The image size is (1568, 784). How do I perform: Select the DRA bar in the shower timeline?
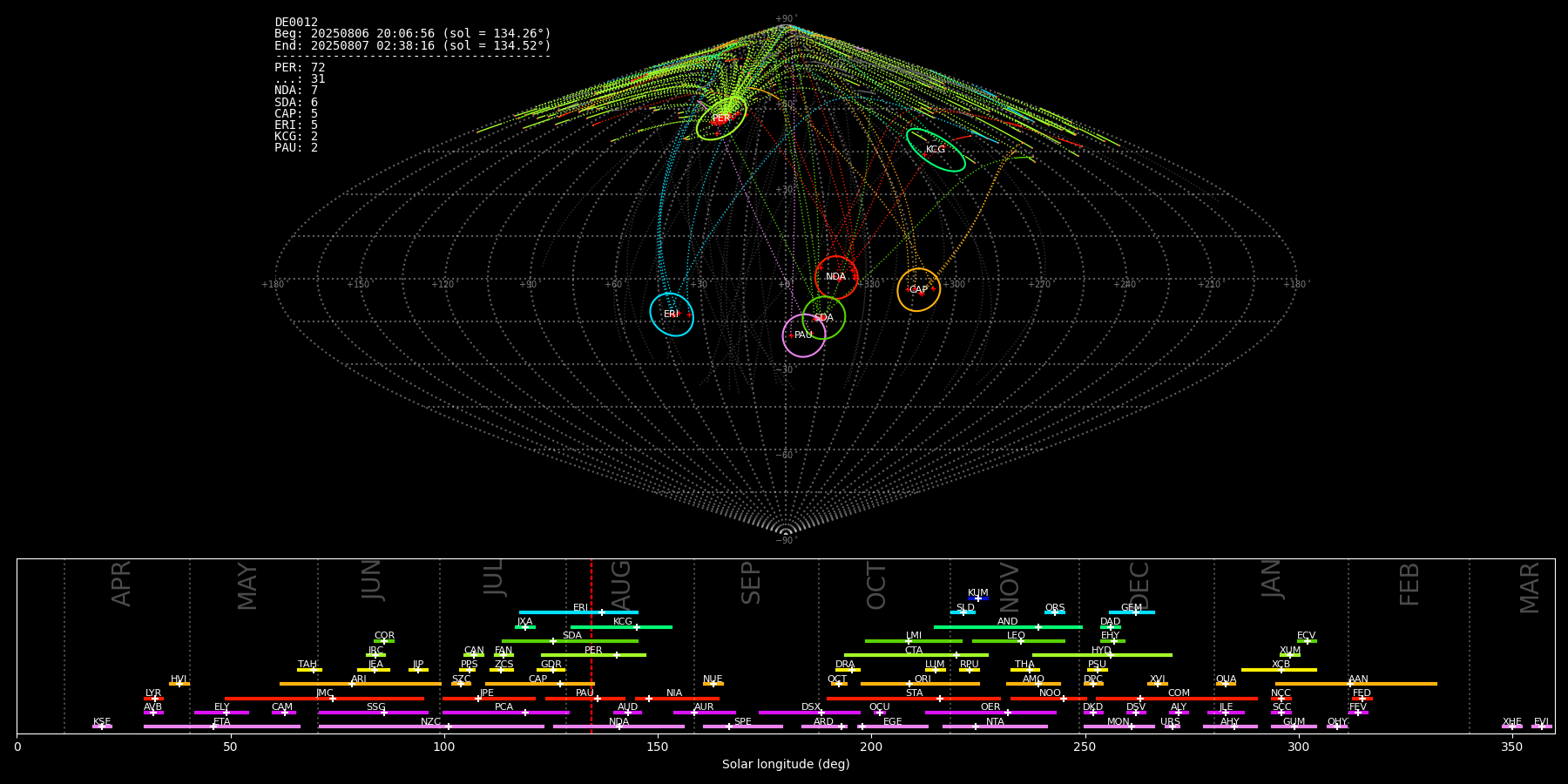point(848,670)
